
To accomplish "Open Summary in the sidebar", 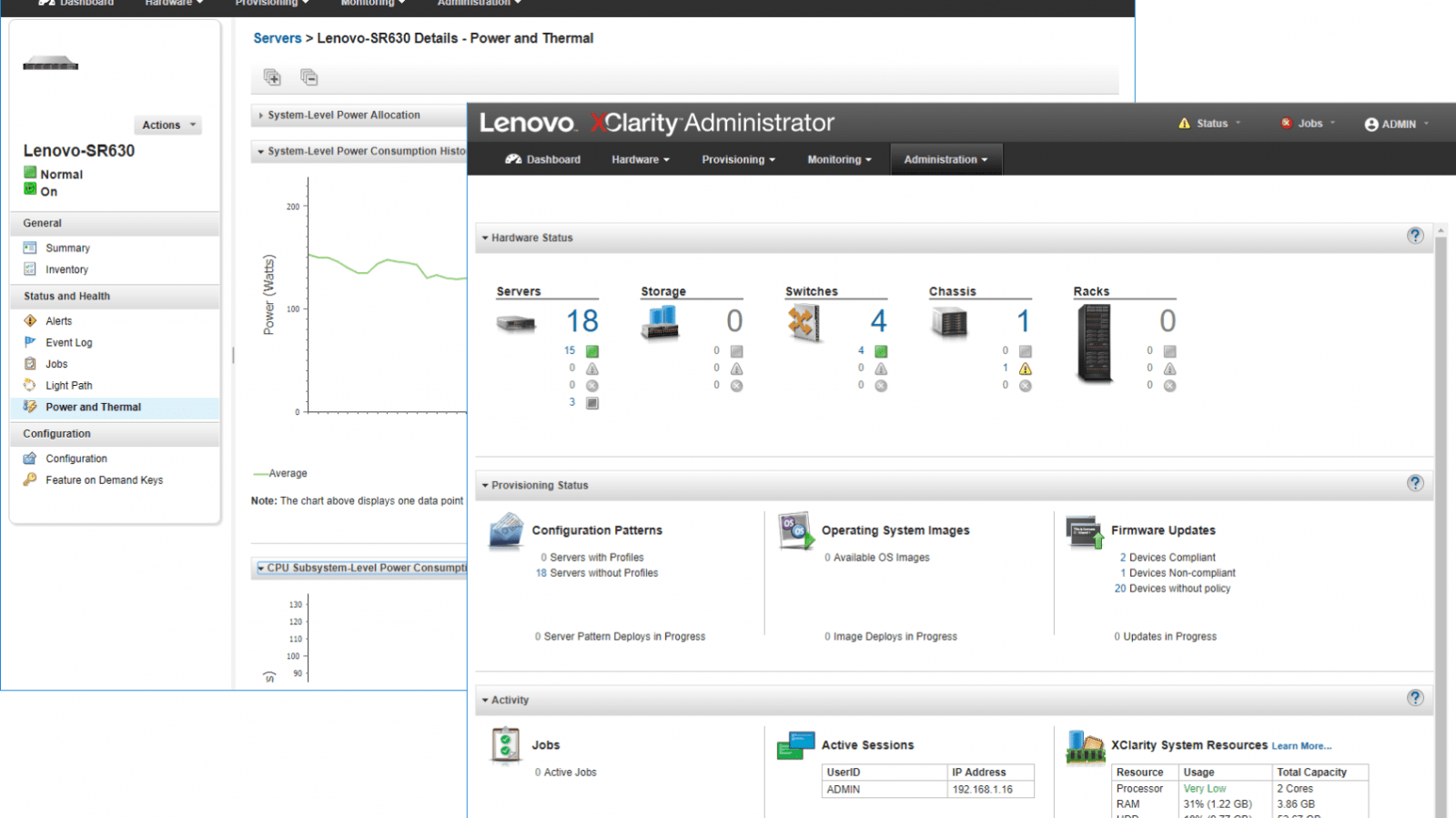I will (x=67, y=248).
